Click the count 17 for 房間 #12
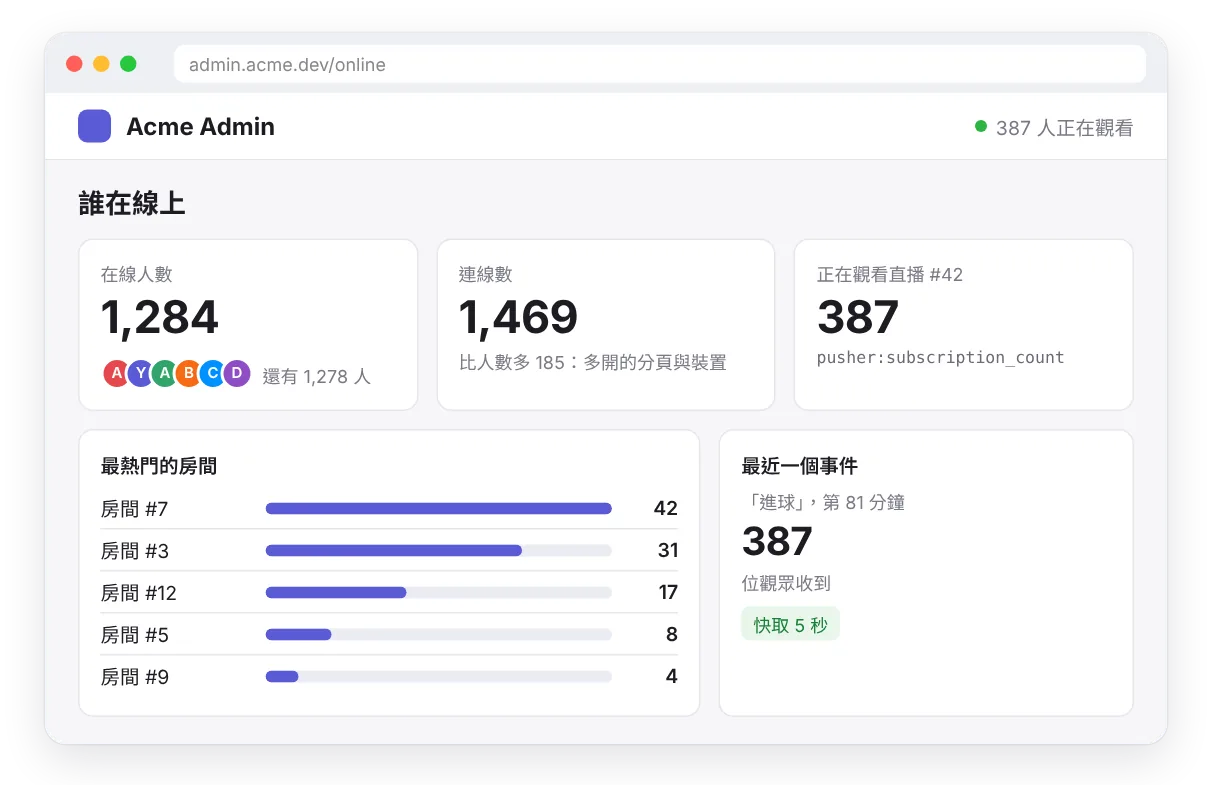The image size is (1212, 785). click(668, 593)
